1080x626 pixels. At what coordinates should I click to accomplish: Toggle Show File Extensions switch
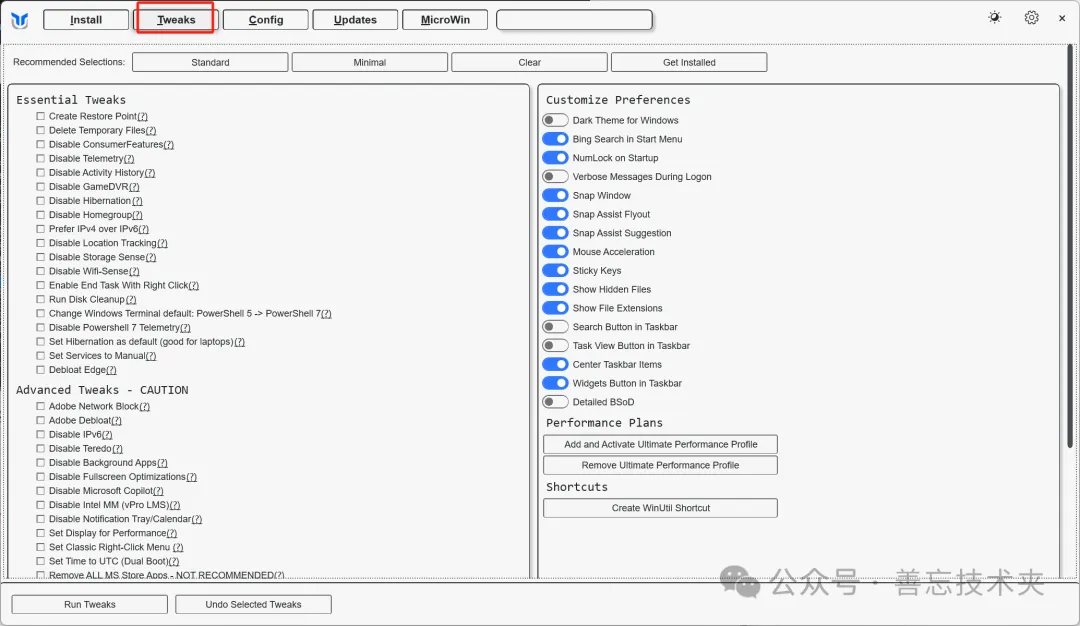coord(555,308)
